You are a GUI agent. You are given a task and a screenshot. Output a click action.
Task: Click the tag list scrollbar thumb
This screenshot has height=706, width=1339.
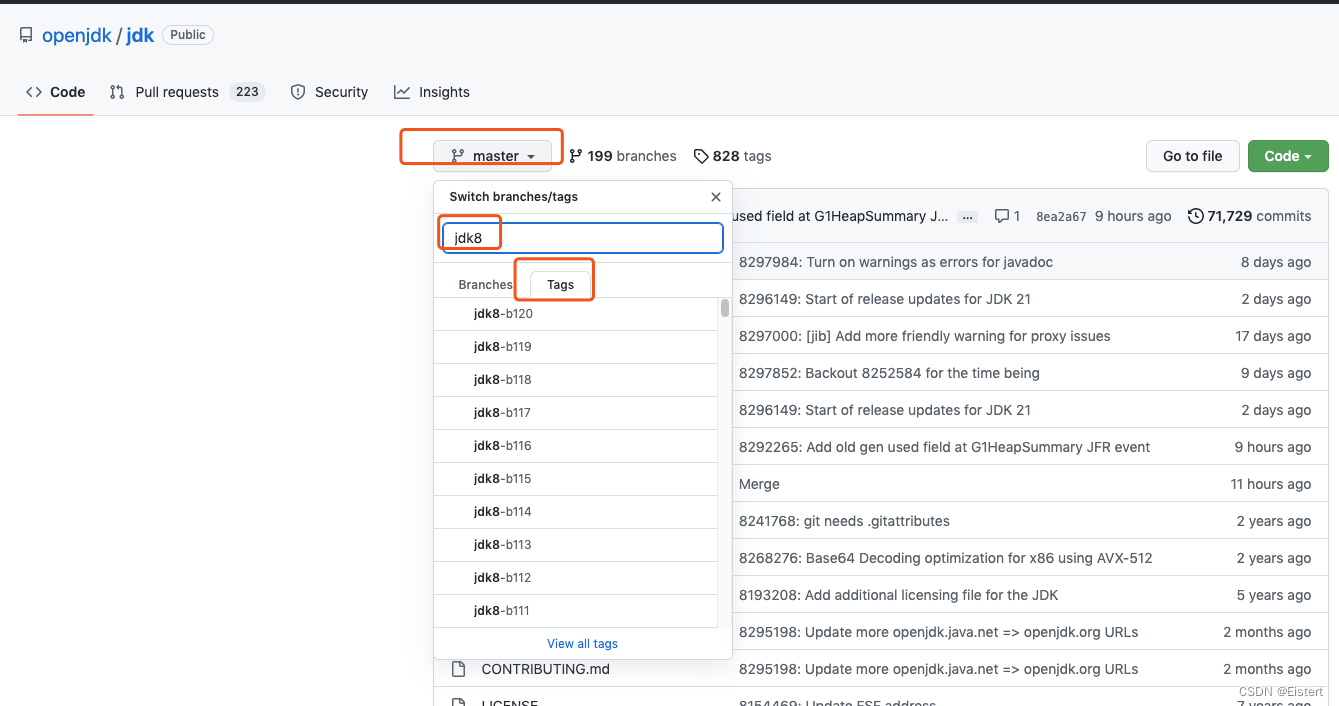(725, 308)
